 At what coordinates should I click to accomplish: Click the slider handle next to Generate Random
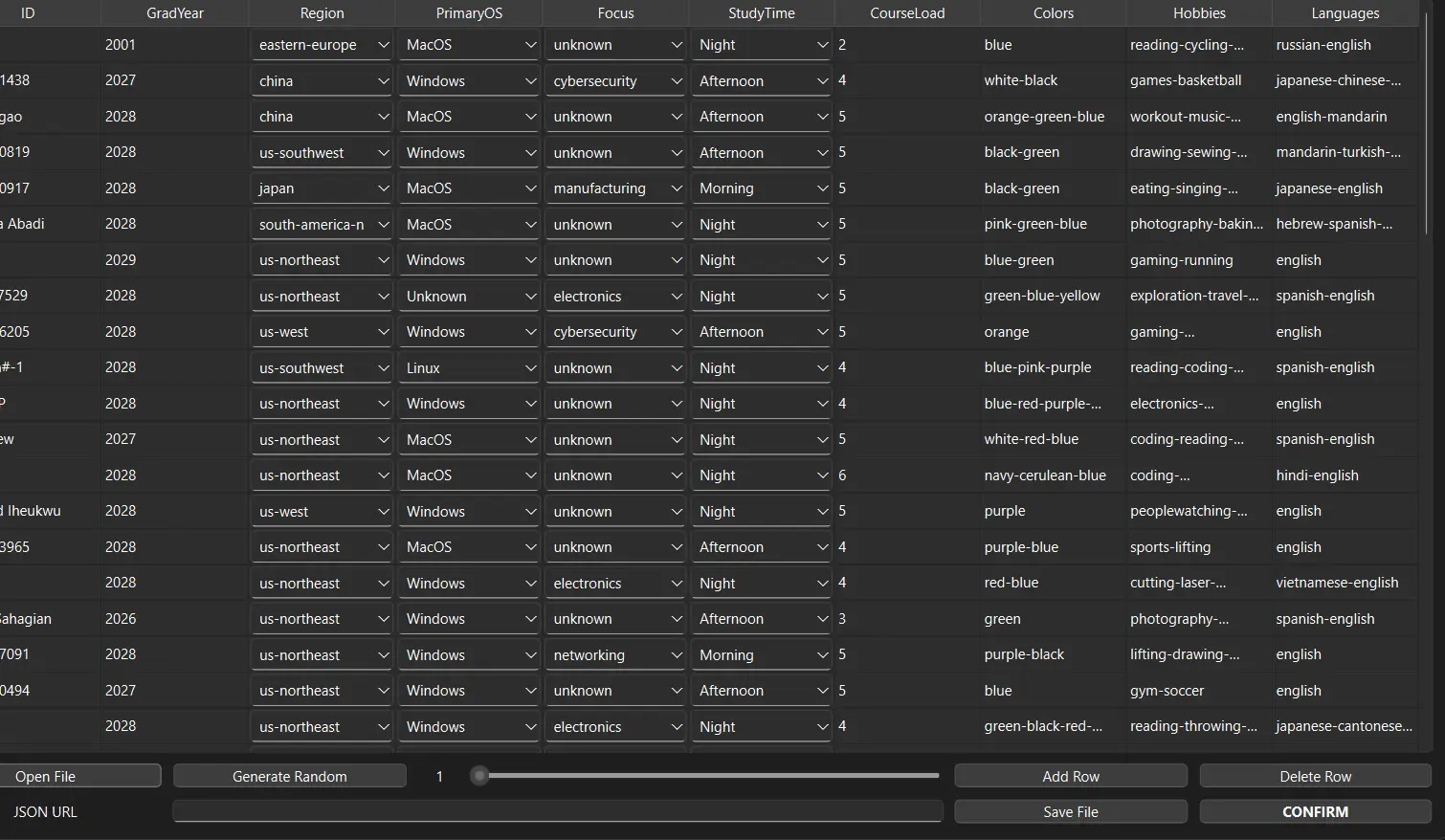pos(479,776)
